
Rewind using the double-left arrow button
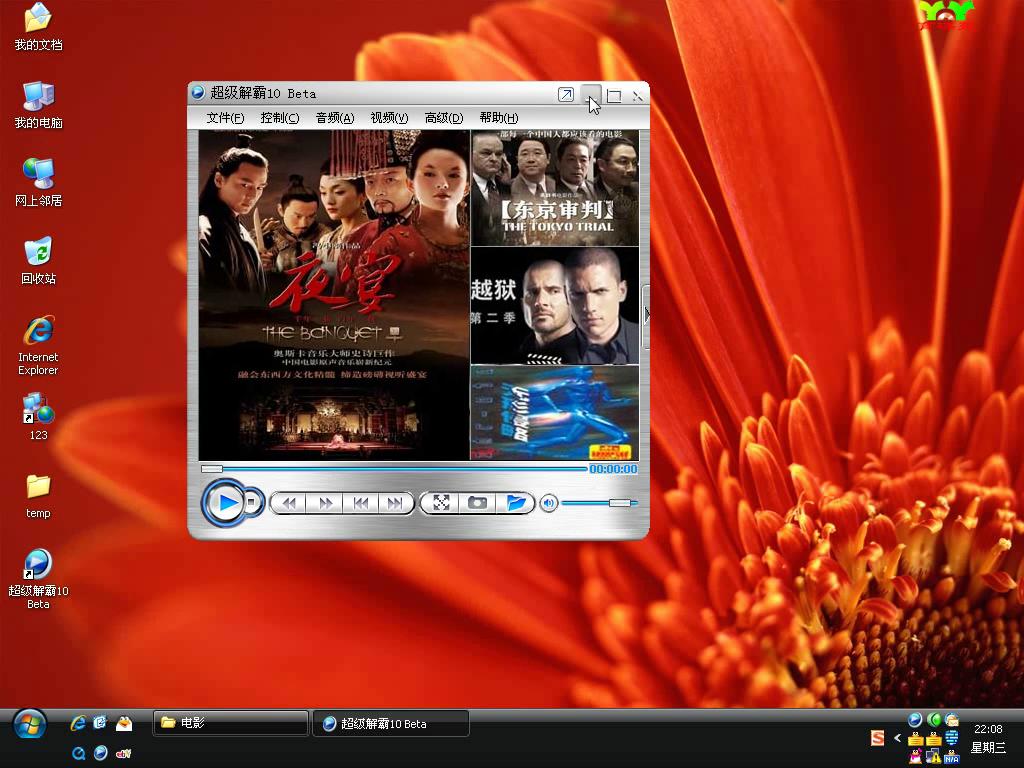tap(289, 503)
